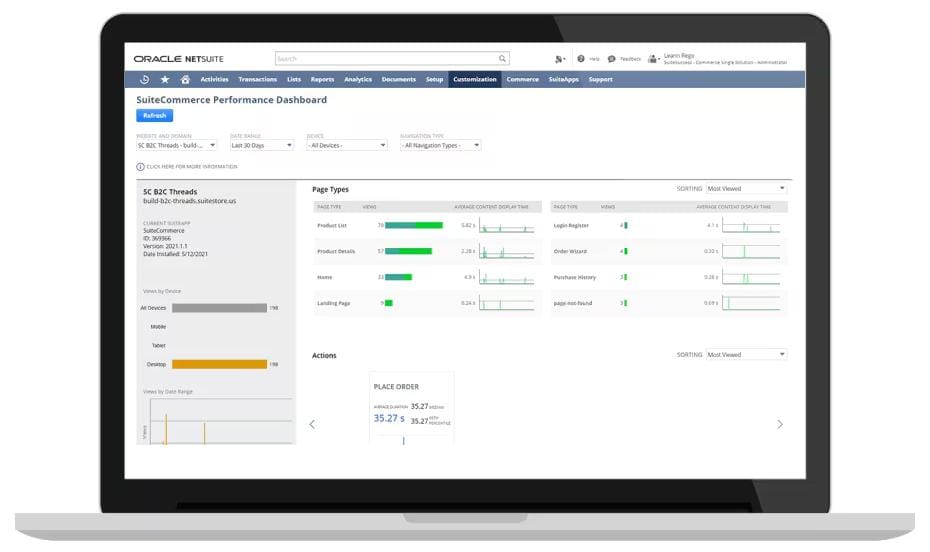Screen dimensions: 930x552
Task: Show next action with right arrow
Action: (779, 424)
